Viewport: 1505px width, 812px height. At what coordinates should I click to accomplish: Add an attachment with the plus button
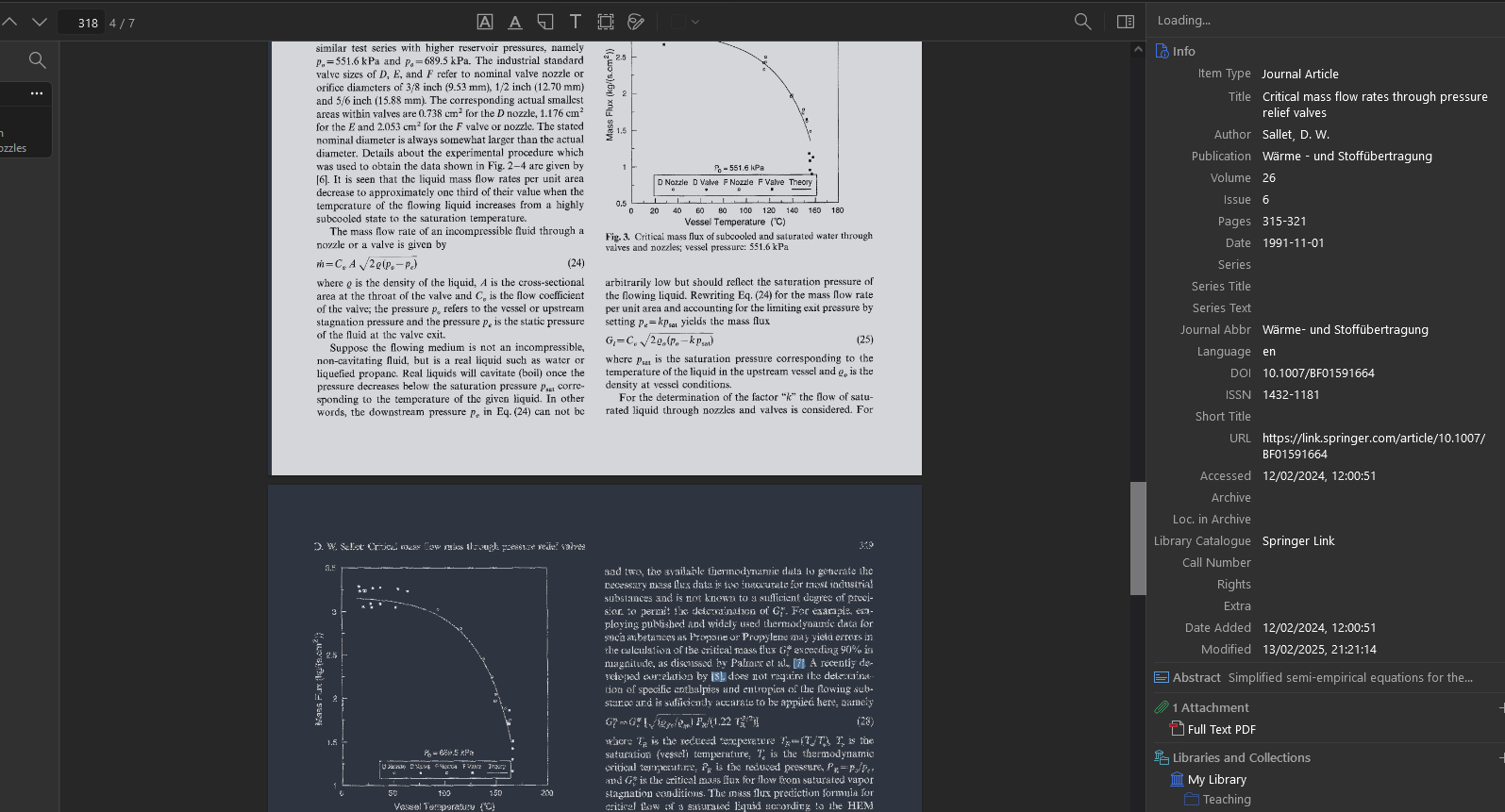1501,707
